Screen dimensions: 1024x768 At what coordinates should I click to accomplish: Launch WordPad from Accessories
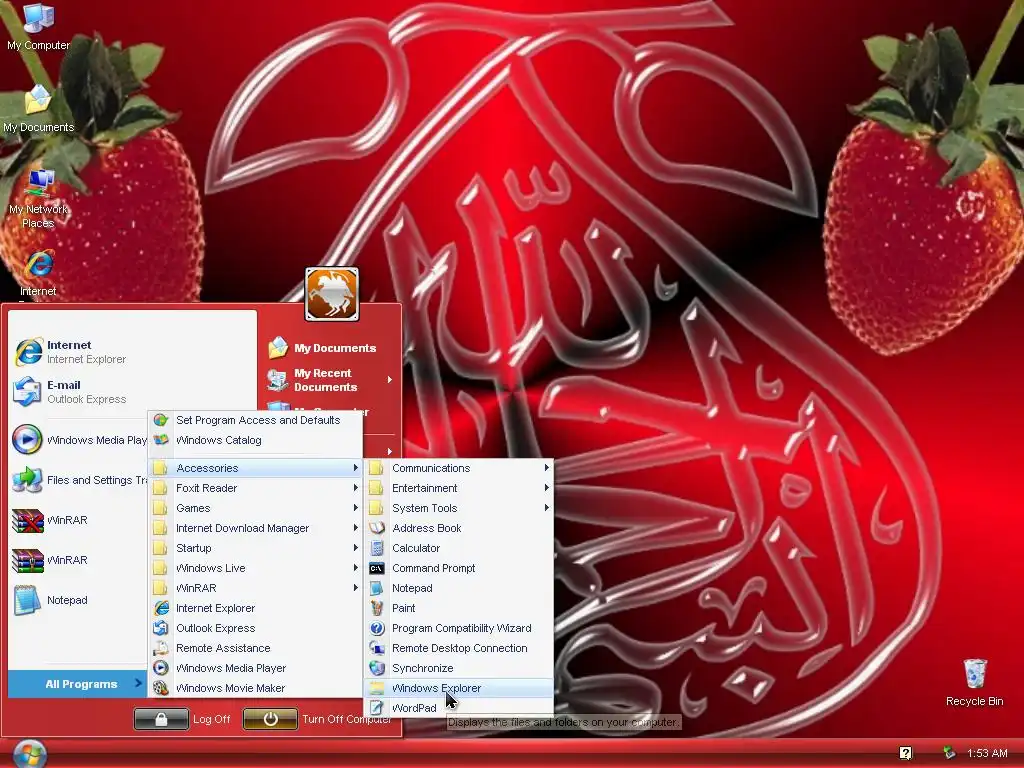[x=459, y=708]
